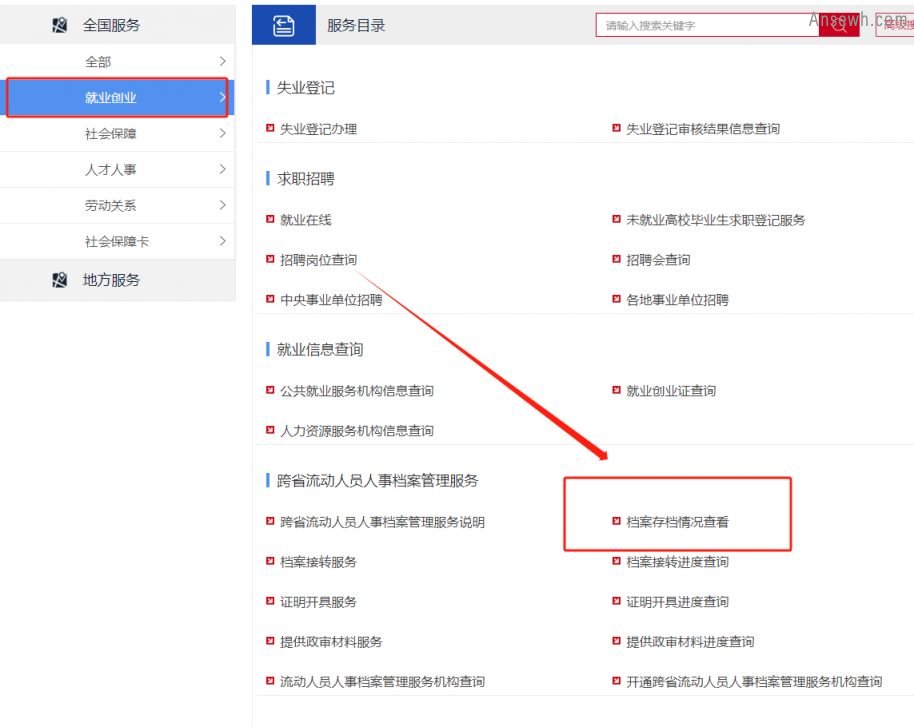Select 就业创业 in the sidebar
The height and width of the screenshot is (727, 914).
pyautogui.click(x=111, y=98)
